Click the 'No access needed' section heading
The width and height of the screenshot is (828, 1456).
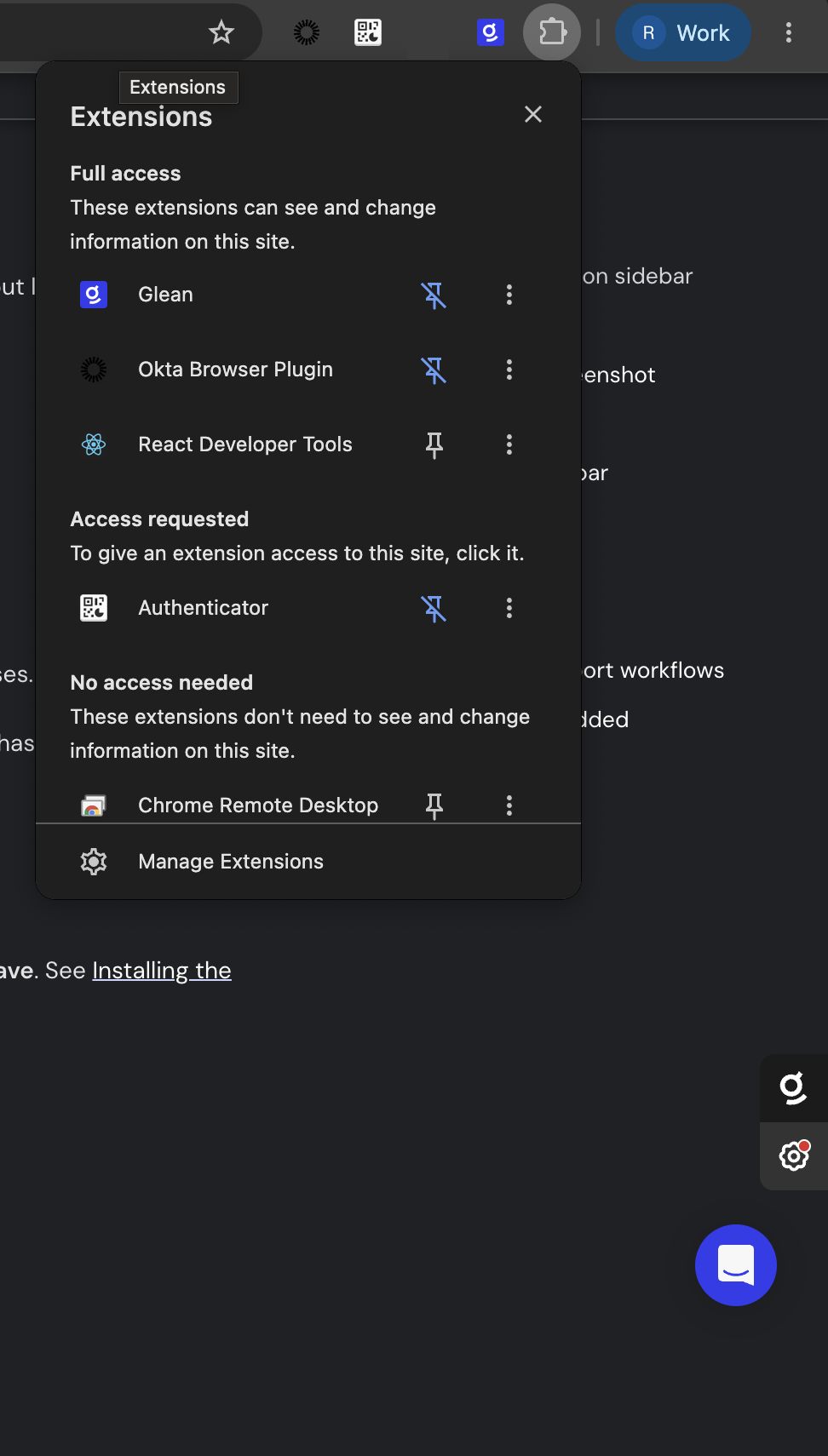click(x=162, y=683)
